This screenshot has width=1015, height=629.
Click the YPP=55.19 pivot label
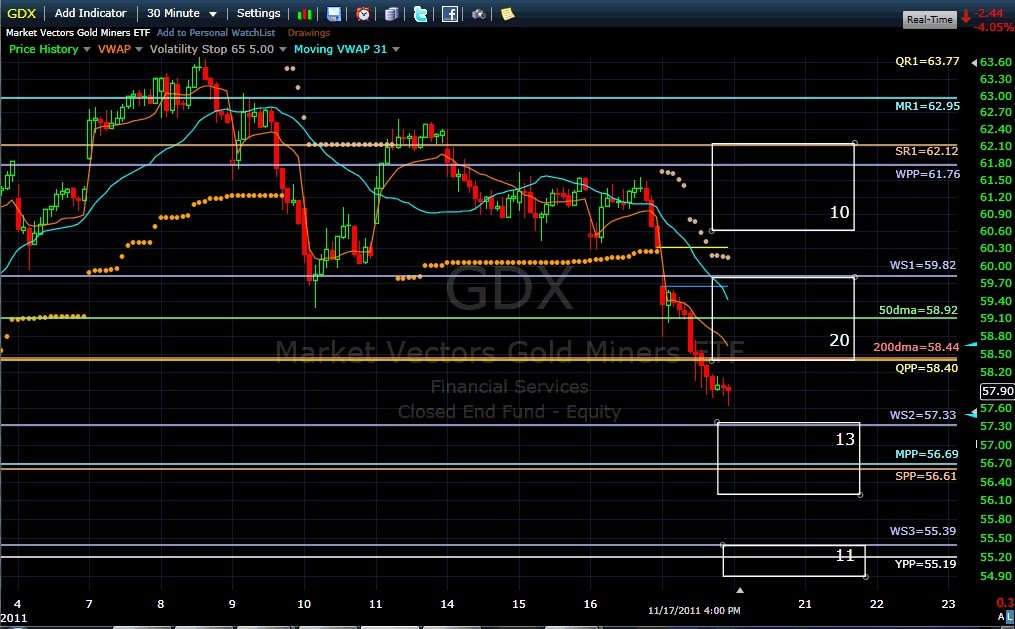coord(925,564)
